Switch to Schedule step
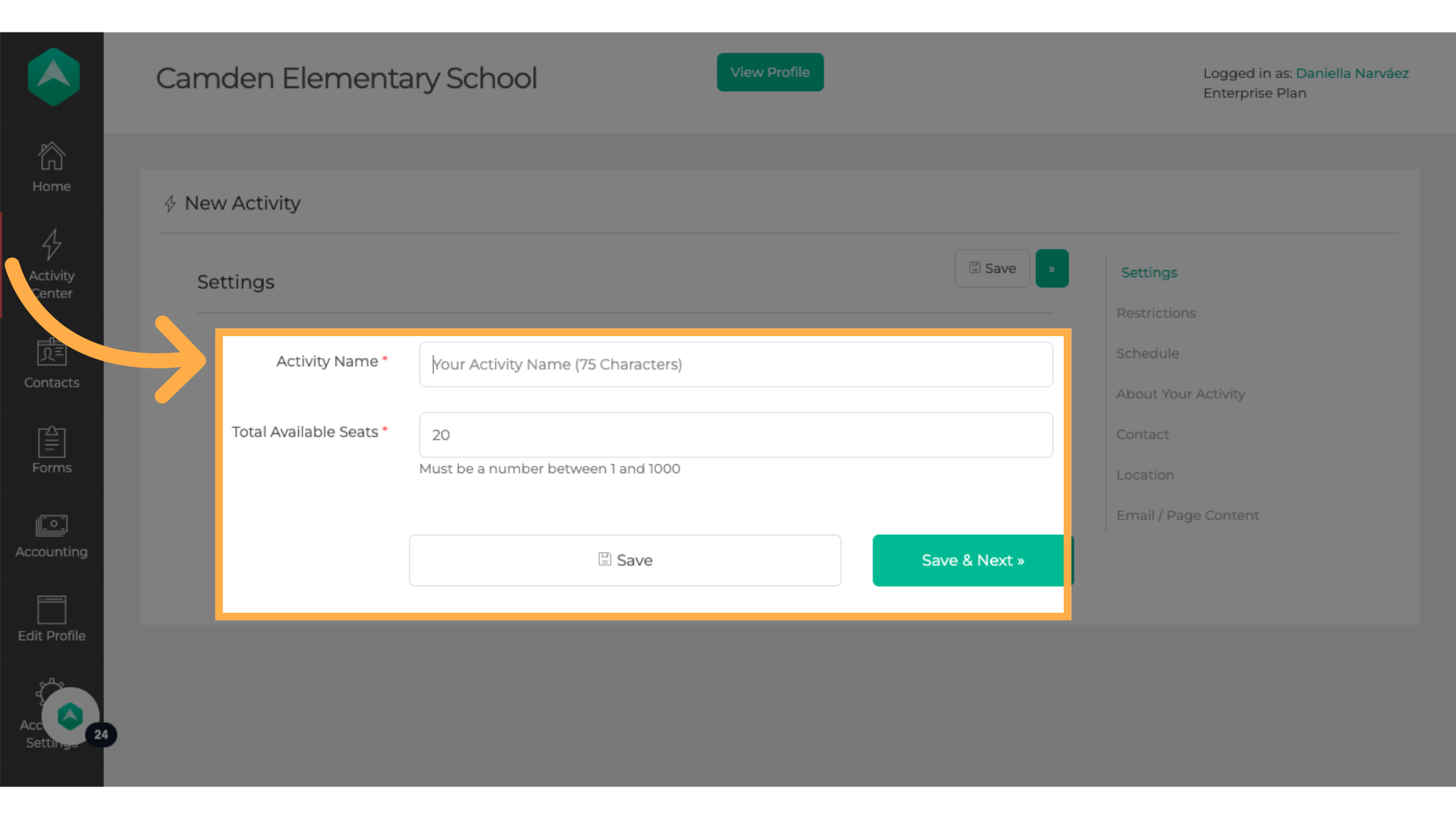 [x=1147, y=353]
